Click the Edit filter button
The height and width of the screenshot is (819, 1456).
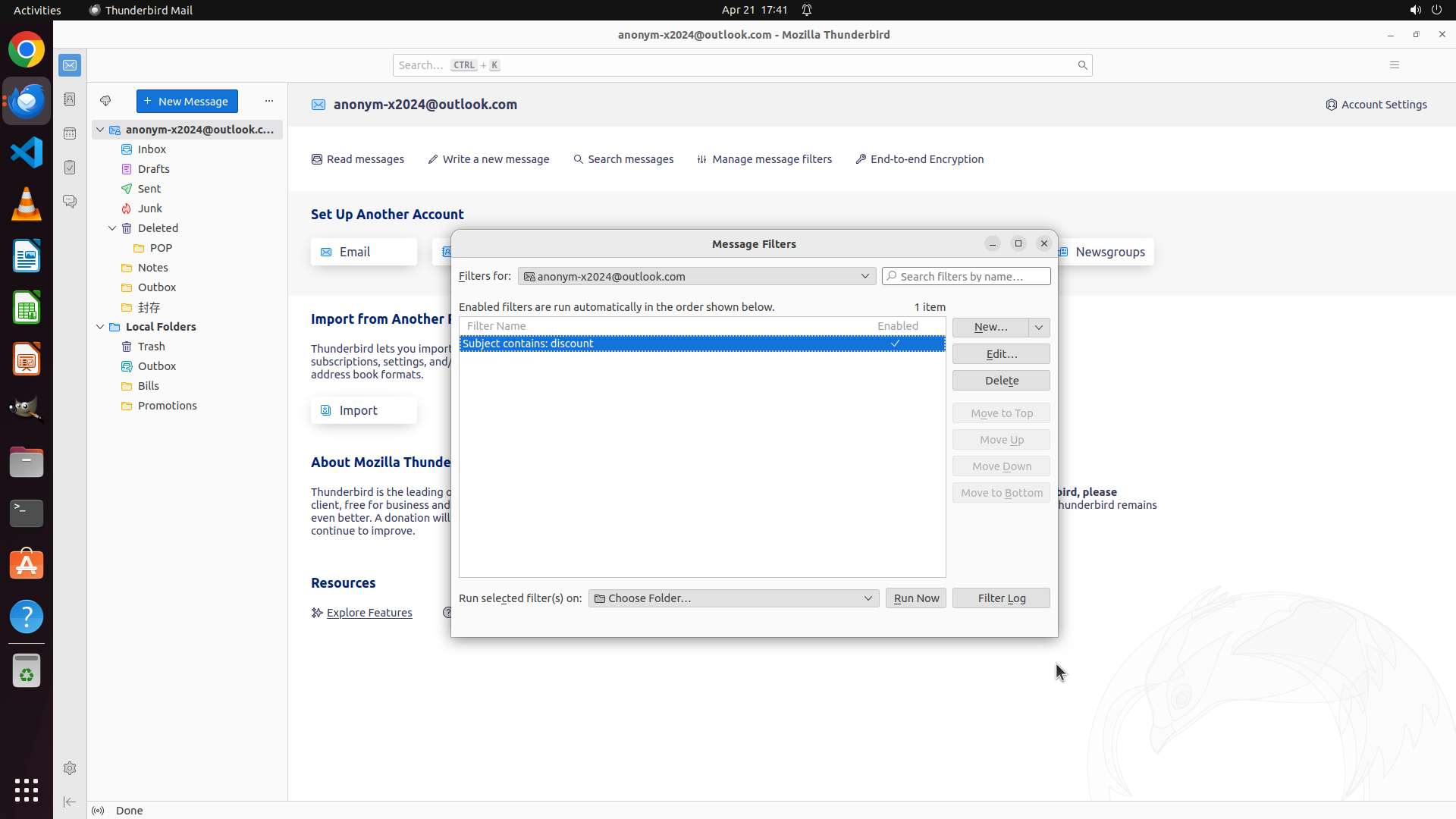tap(1001, 354)
